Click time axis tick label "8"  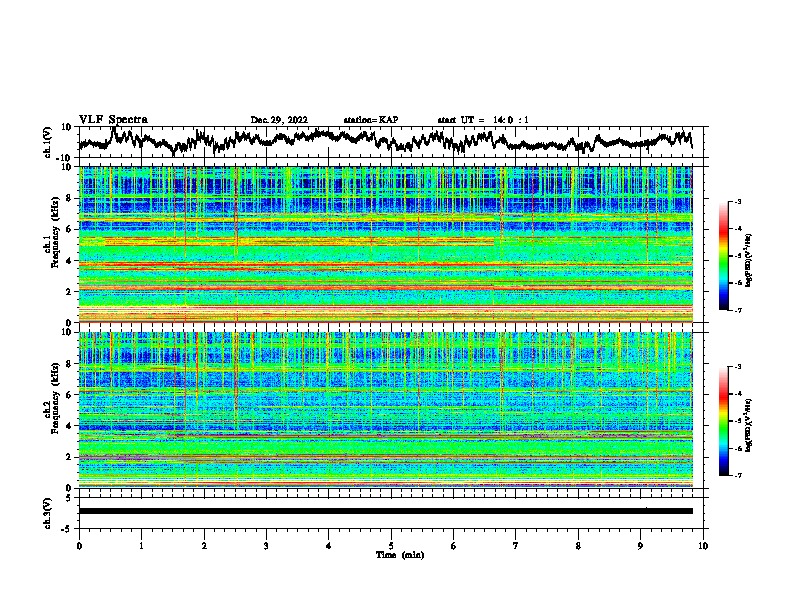578,546
